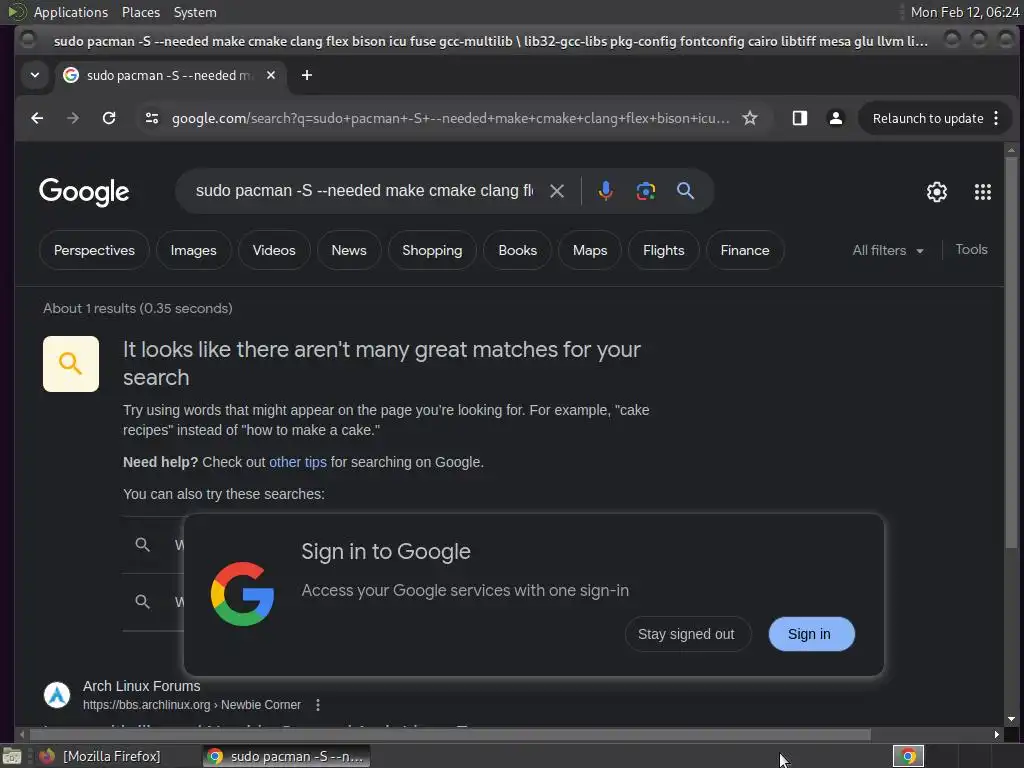Submit search using the magnifier icon

[685, 191]
